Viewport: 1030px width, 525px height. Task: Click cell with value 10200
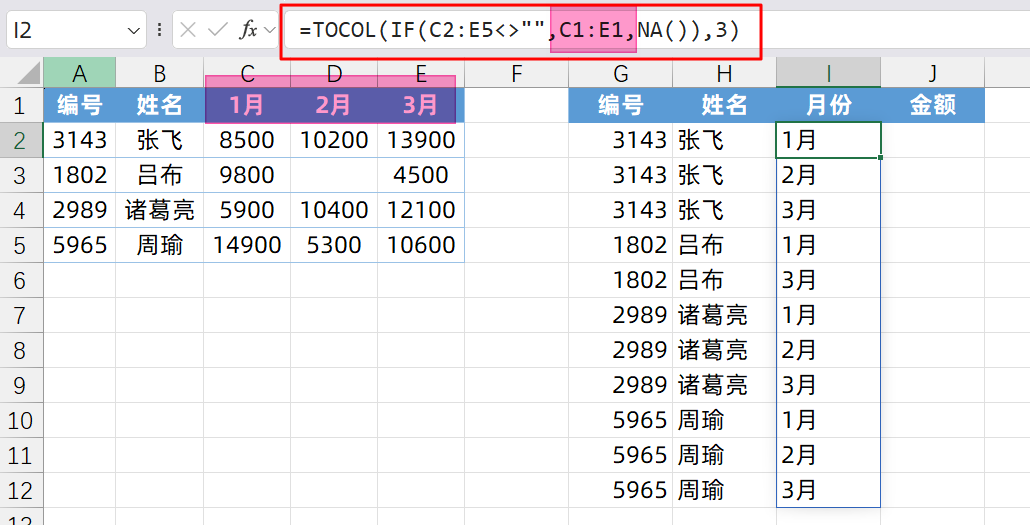pos(334,140)
